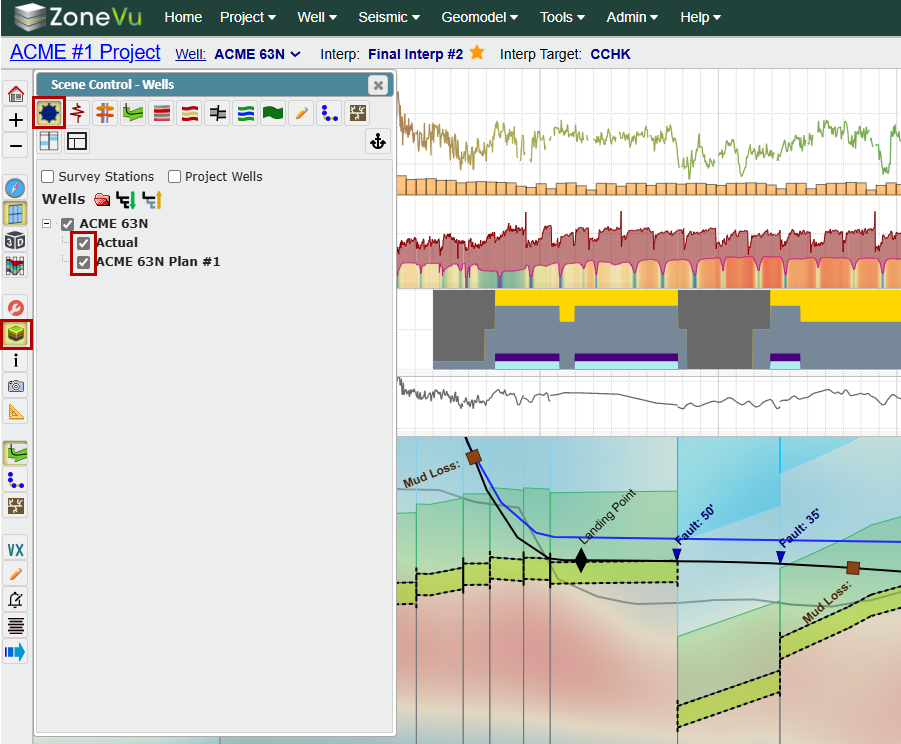Zoom in with the plus icon

click(16, 119)
